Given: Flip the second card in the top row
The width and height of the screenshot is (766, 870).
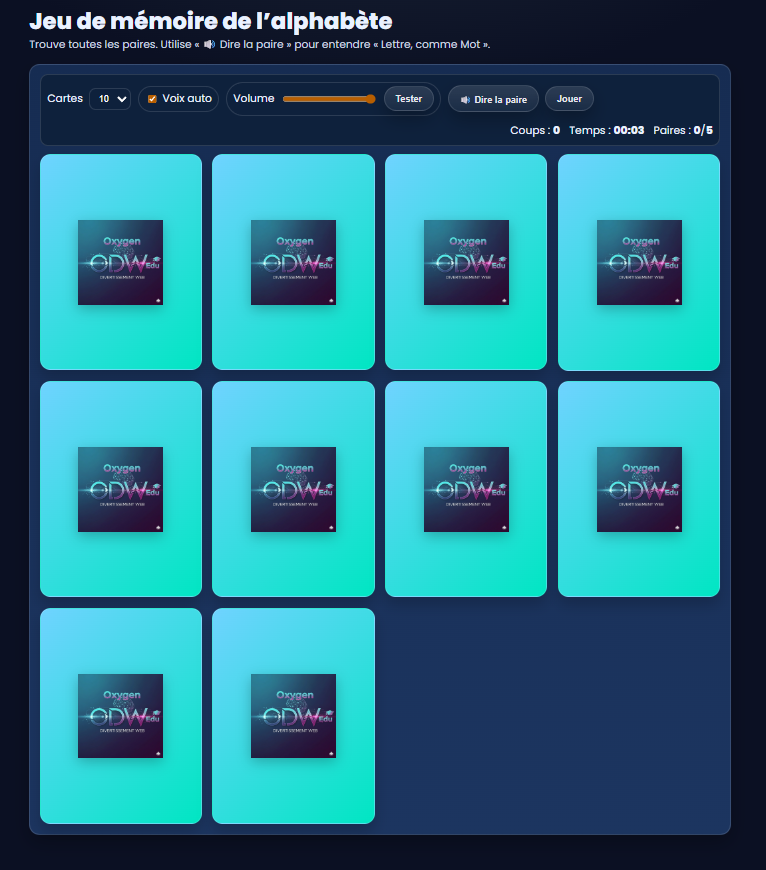Looking at the screenshot, I should point(293,262).
